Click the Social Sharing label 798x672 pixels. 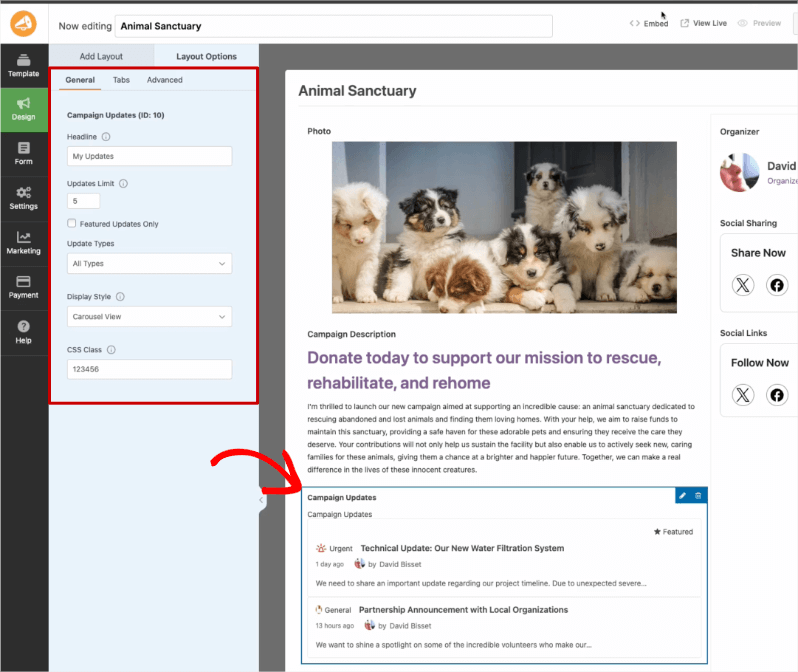(x=748, y=223)
